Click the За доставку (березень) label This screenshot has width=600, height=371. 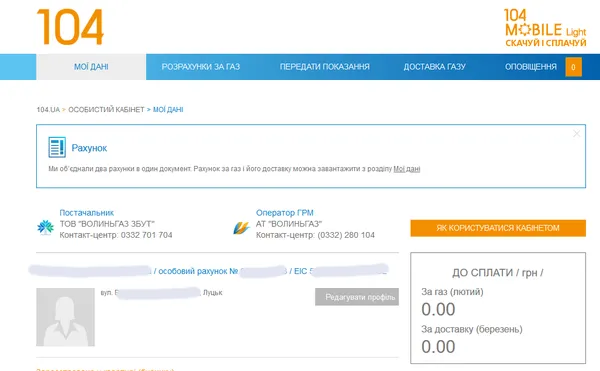[x=472, y=329]
